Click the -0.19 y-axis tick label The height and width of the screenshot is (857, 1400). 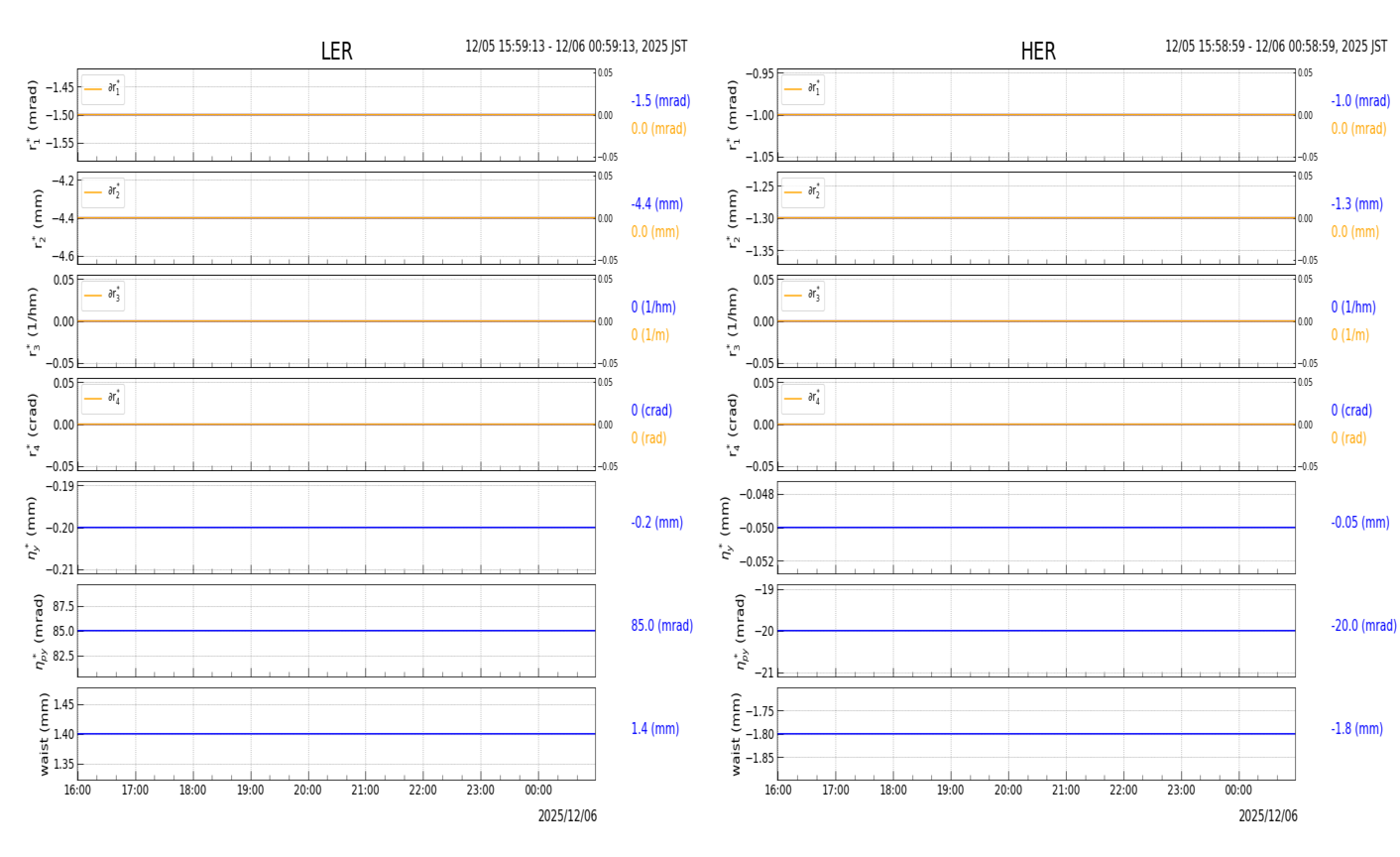(59, 486)
